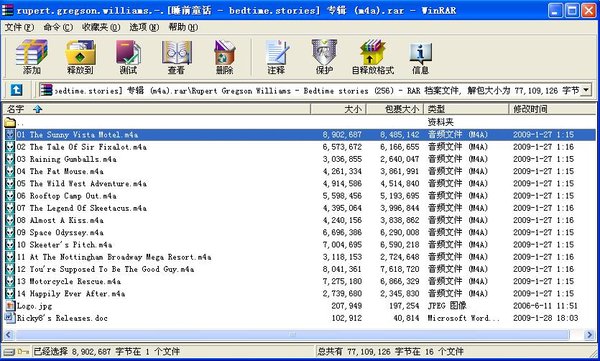The image size is (600, 361).
Task: Open the 收藏夹(O) menu
Action: 101,27
